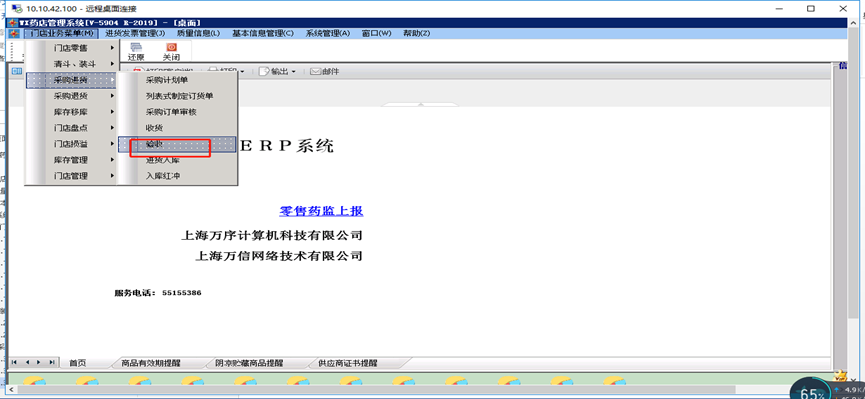Click the app logo icon in menu bar
This screenshot has height=399, width=865.
click(x=15, y=33)
